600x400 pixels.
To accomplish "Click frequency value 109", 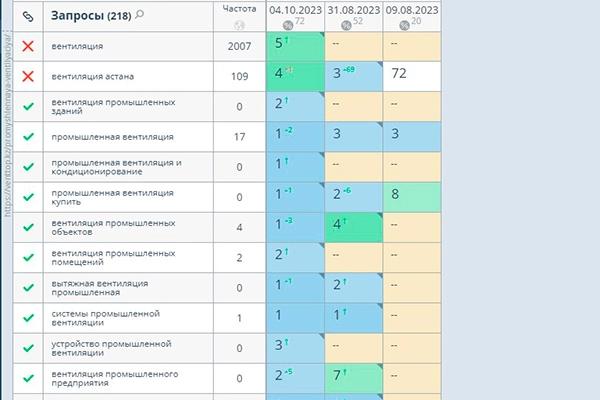I will pyautogui.click(x=240, y=77).
